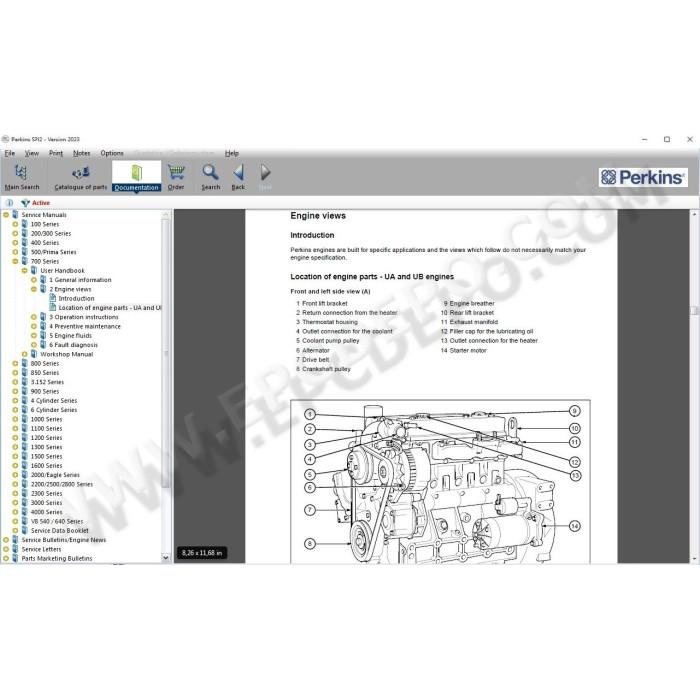Expand the 100 Series node
Image resolution: width=700 pixels, height=700 pixels.
(x=15, y=224)
